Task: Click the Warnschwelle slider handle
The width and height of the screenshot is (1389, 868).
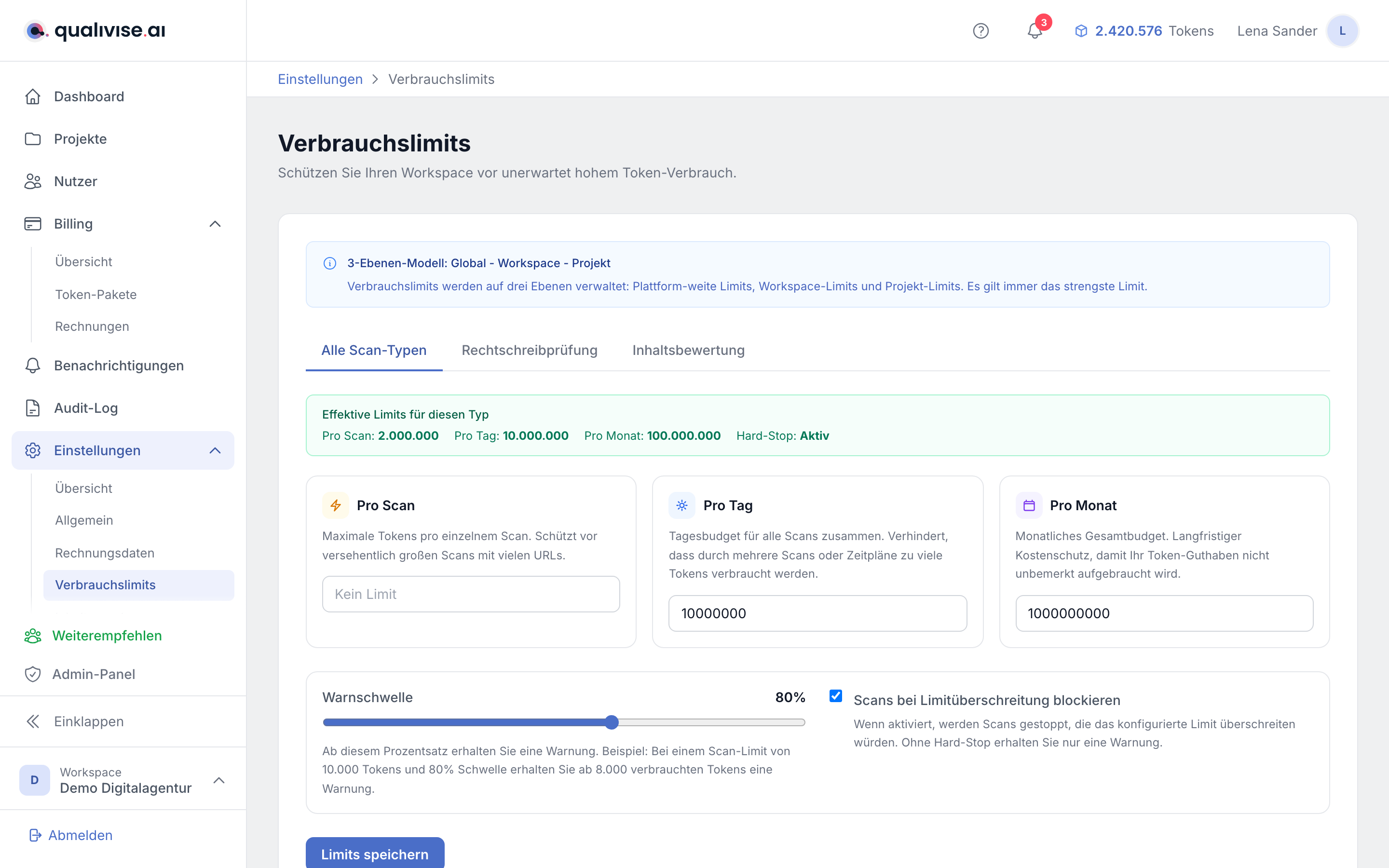Action: (x=612, y=722)
